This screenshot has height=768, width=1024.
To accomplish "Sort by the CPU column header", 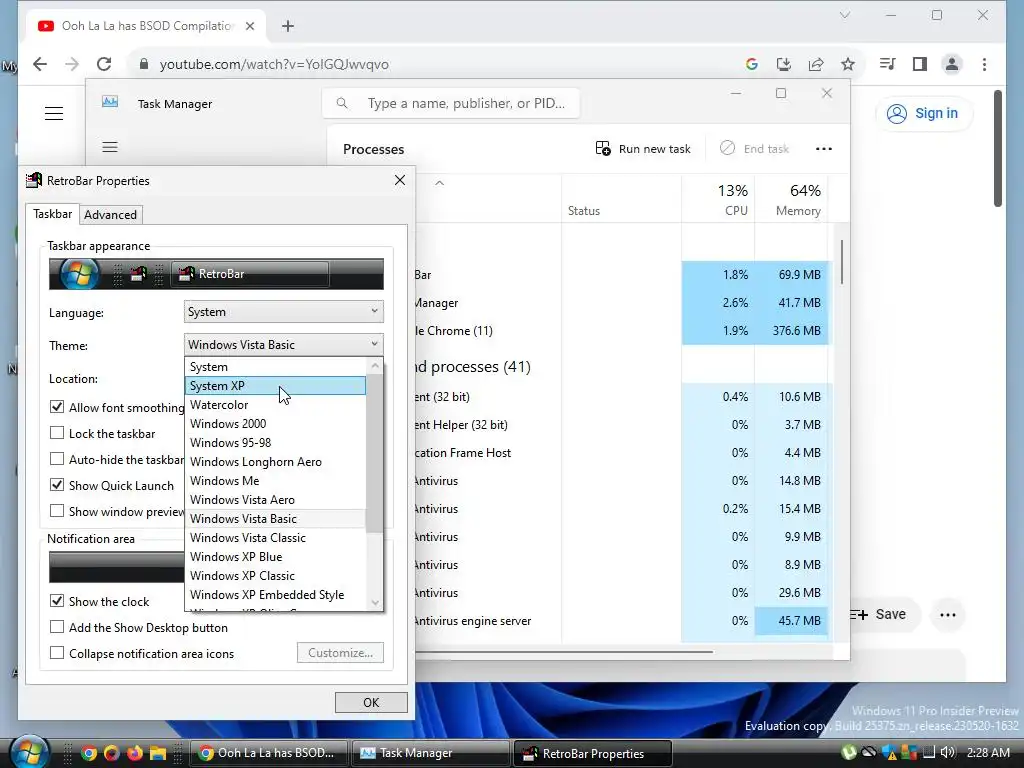I will [718, 199].
